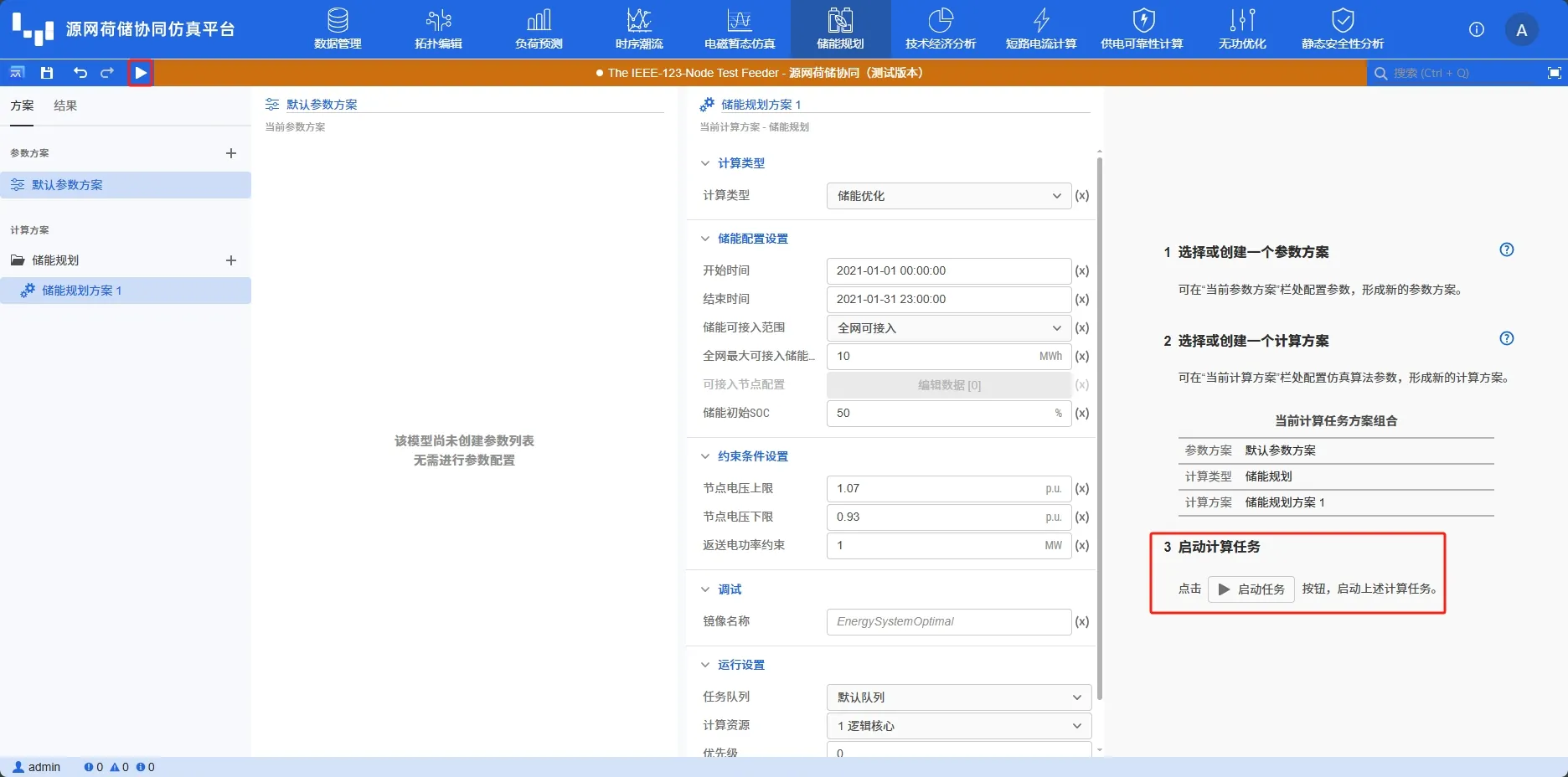Switch to the 结果 tab

65,105
